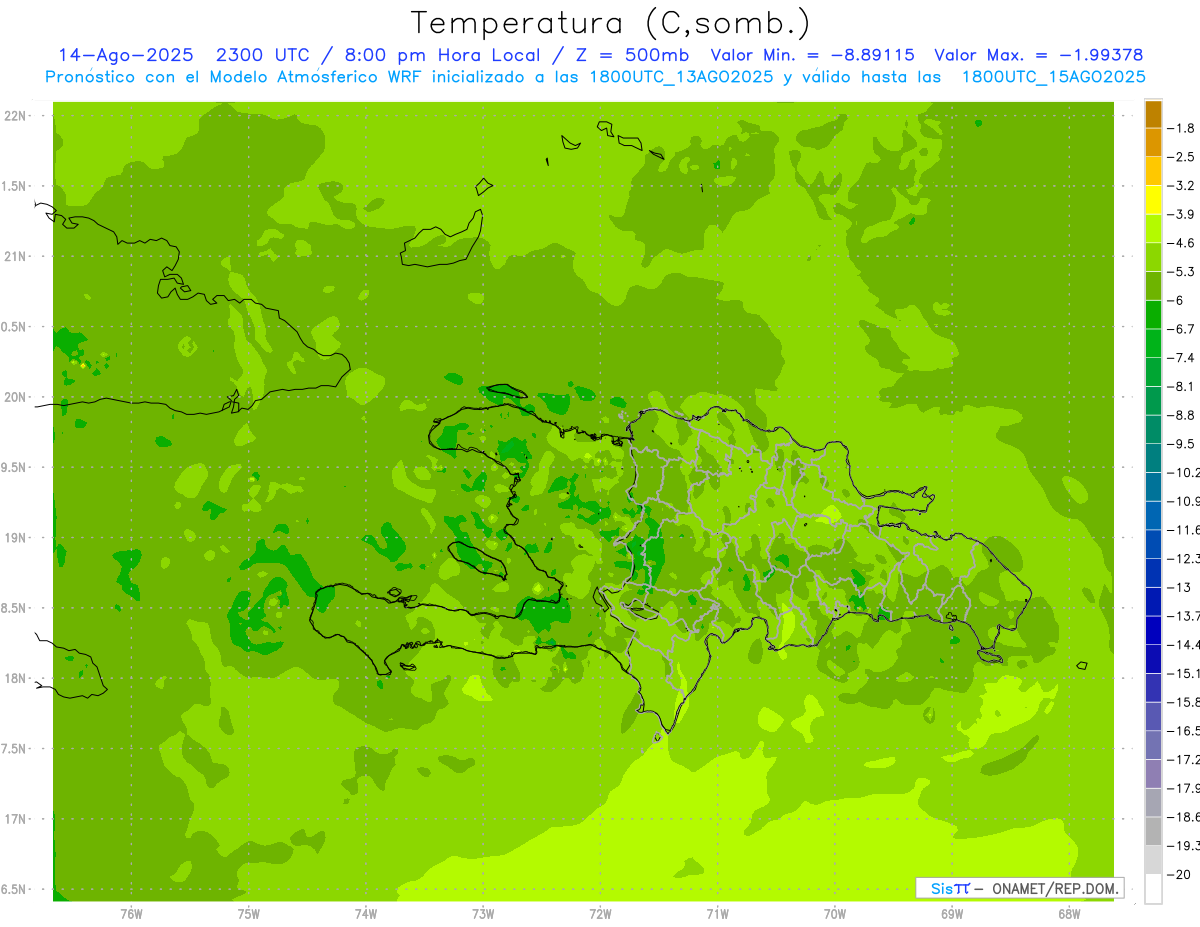Click the legend value '-5.3'
Screen dimensions: 1200x927
[x=1181, y=272]
